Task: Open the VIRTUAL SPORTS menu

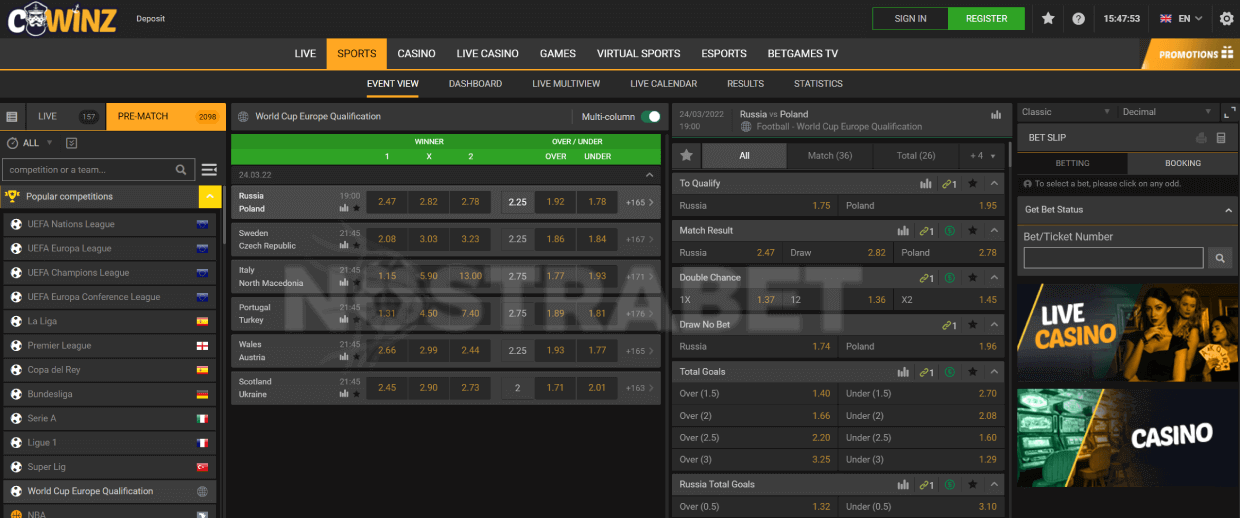Action: [x=638, y=54]
